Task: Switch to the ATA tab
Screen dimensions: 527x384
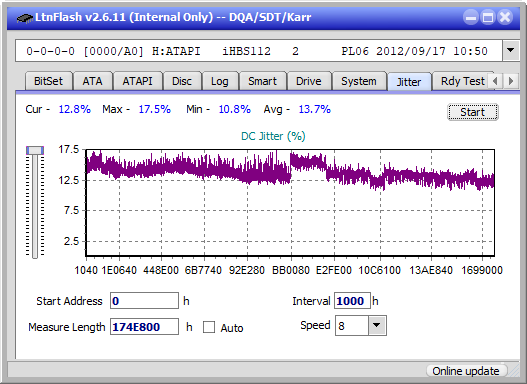Action: [92, 81]
